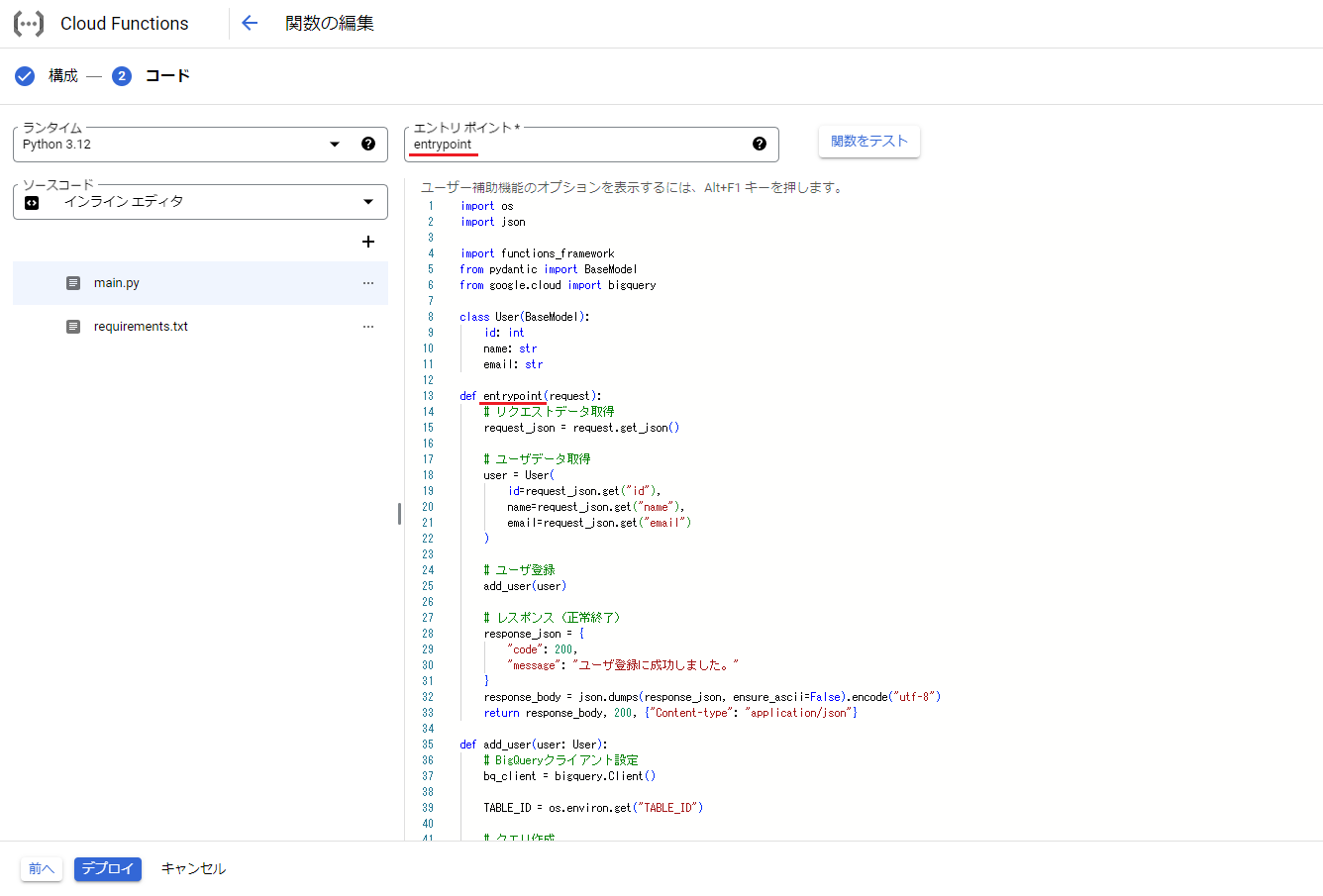This screenshot has width=1323, height=896.
Task: Click the completed 構成 step checkmark
Action: click(x=25, y=76)
